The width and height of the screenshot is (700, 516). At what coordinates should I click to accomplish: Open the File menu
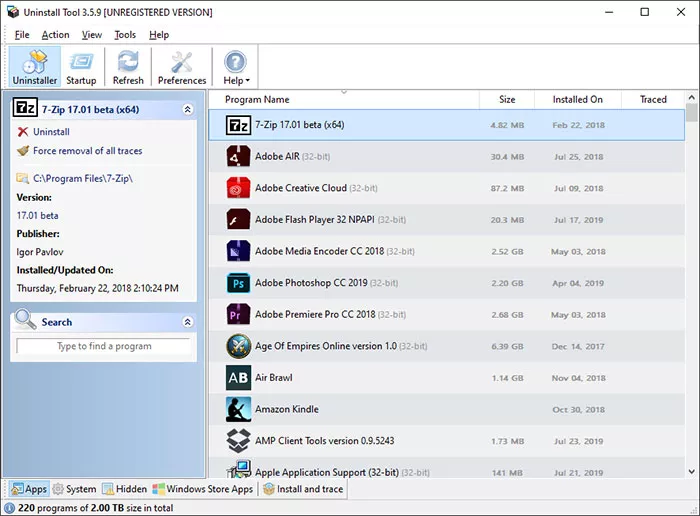tap(22, 35)
